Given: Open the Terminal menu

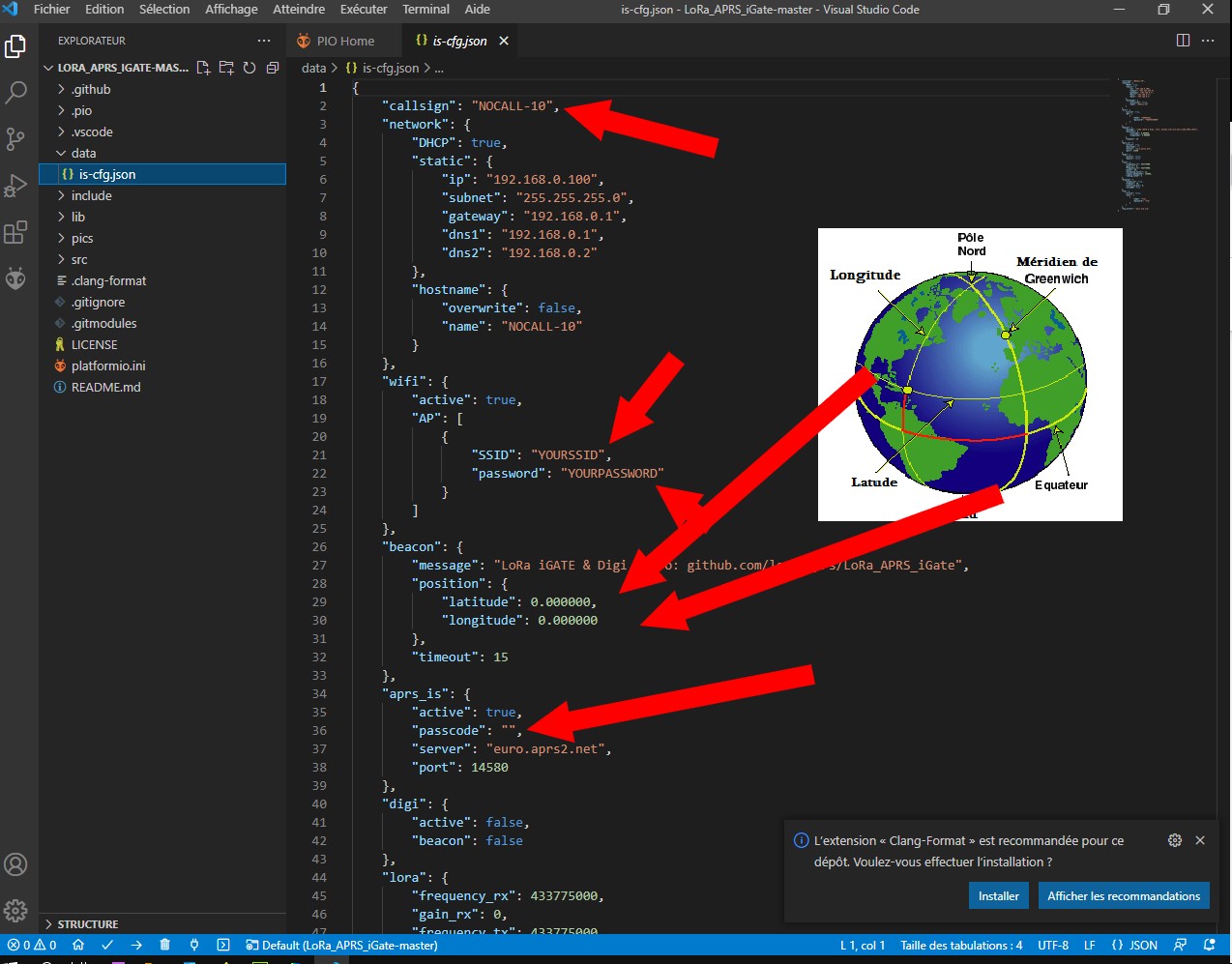Looking at the screenshot, I should 425,9.
